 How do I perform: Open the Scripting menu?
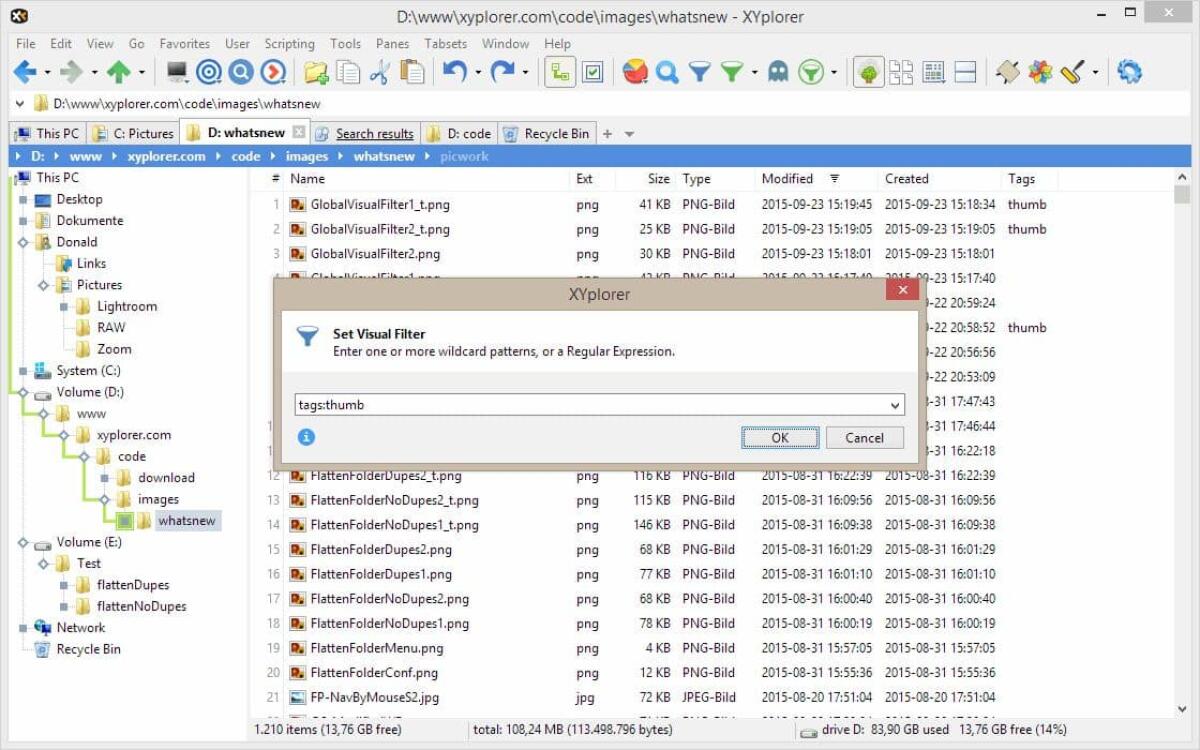[289, 44]
